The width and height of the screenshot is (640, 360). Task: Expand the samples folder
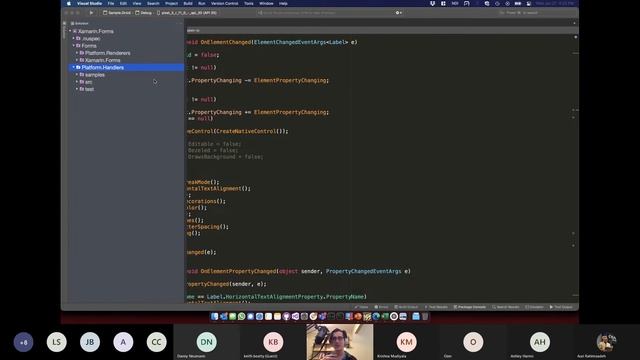77,75
